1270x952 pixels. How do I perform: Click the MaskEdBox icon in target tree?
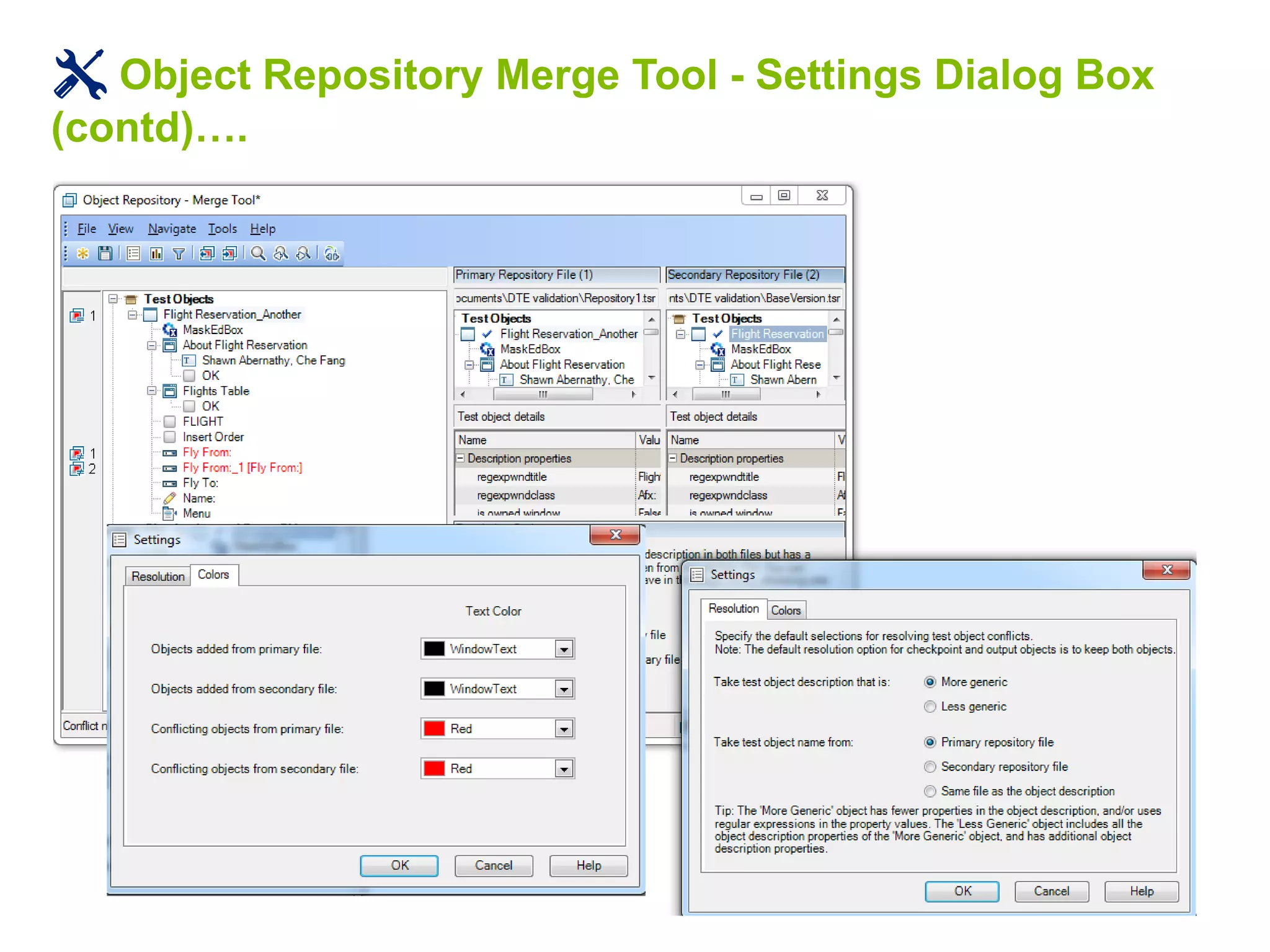170,330
